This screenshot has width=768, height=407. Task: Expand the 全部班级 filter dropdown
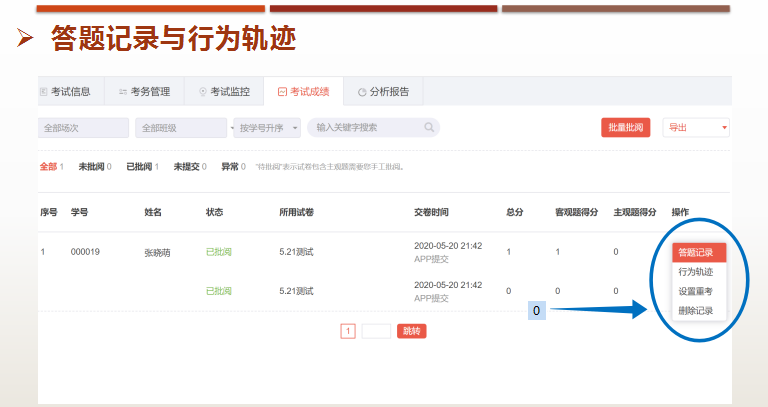[182, 128]
